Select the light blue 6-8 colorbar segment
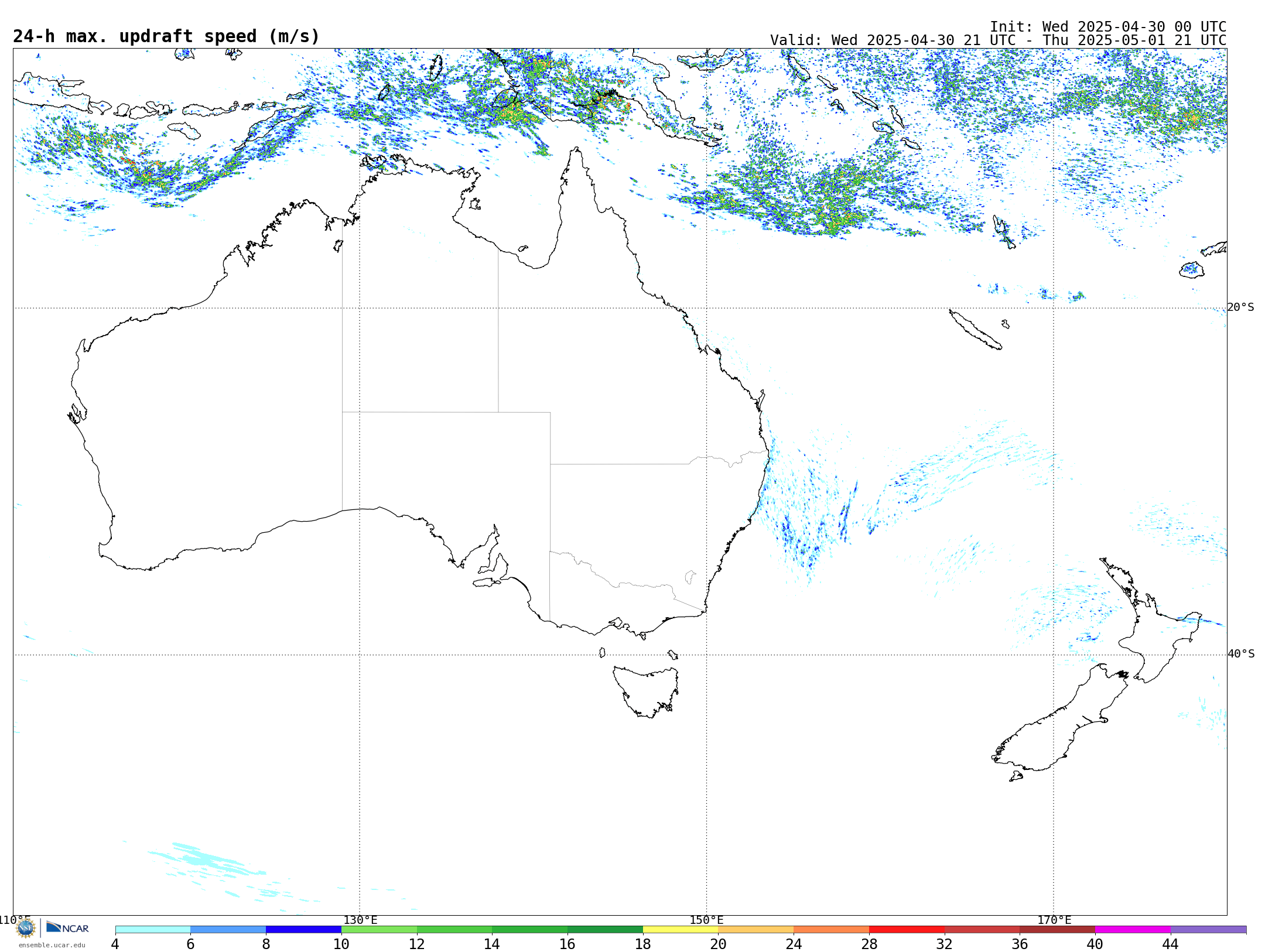 [x=228, y=930]
